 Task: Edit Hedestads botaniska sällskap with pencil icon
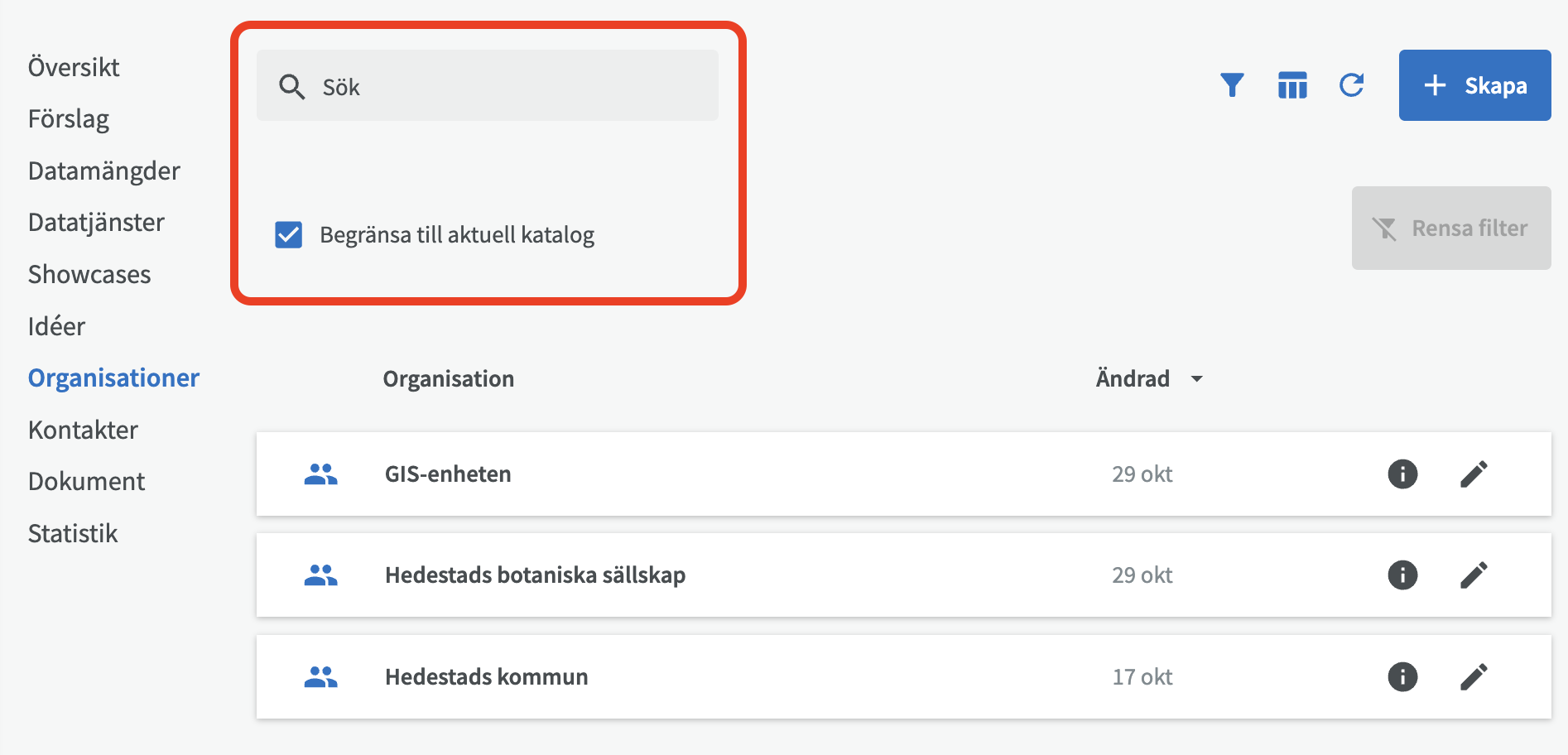click(x=1474, y=575)
